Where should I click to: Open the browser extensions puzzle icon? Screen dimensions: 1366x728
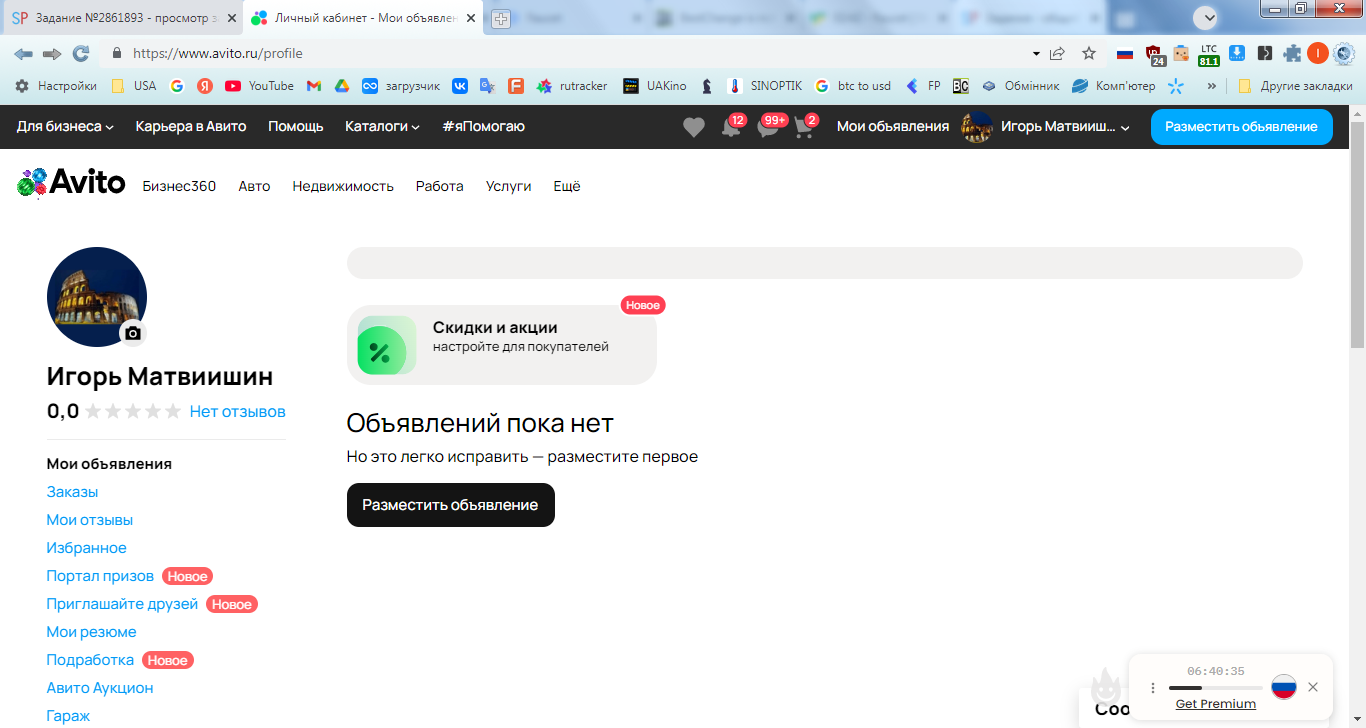point(1293,53)
